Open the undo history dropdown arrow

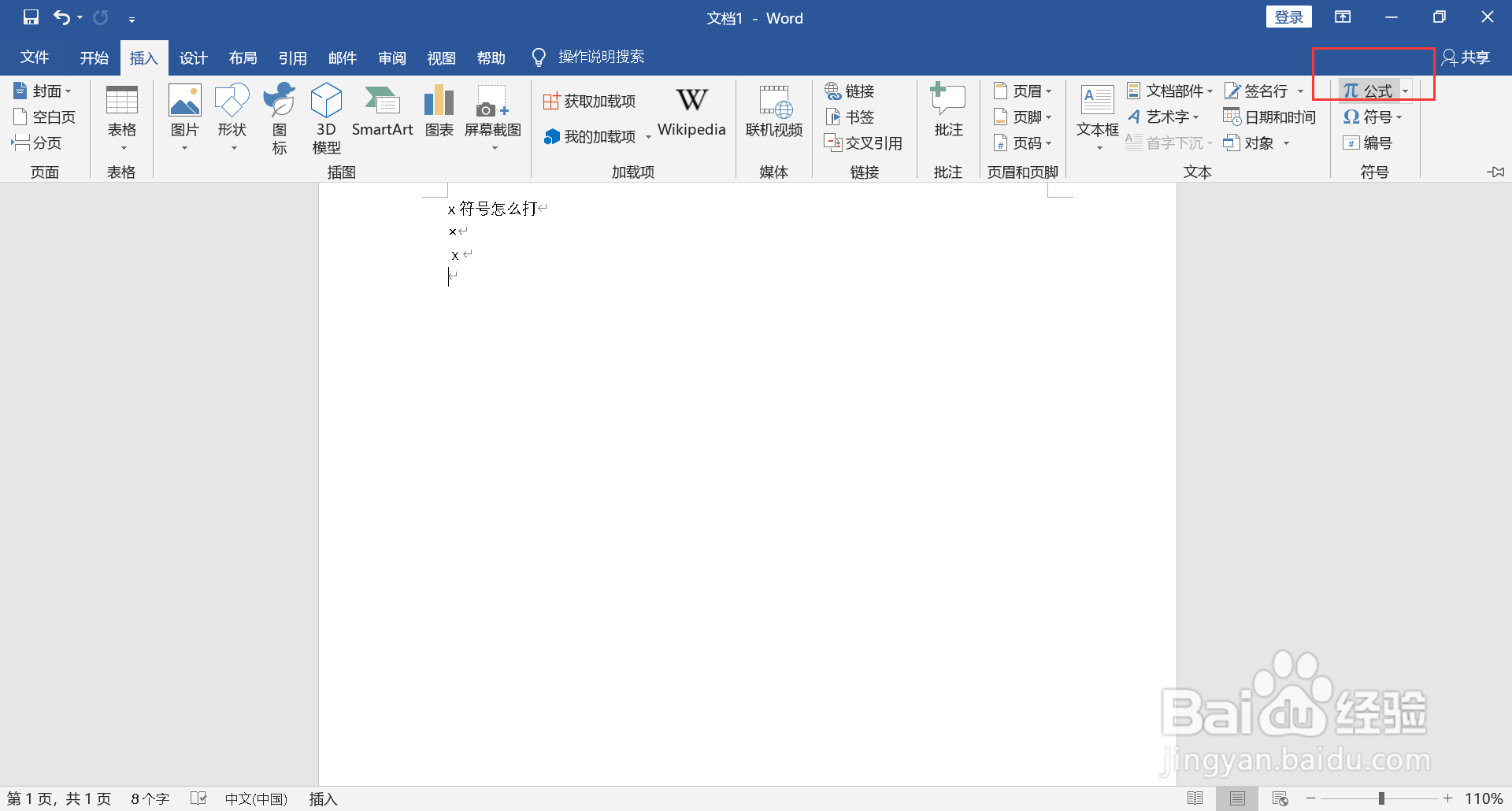[x=80, y=17]
